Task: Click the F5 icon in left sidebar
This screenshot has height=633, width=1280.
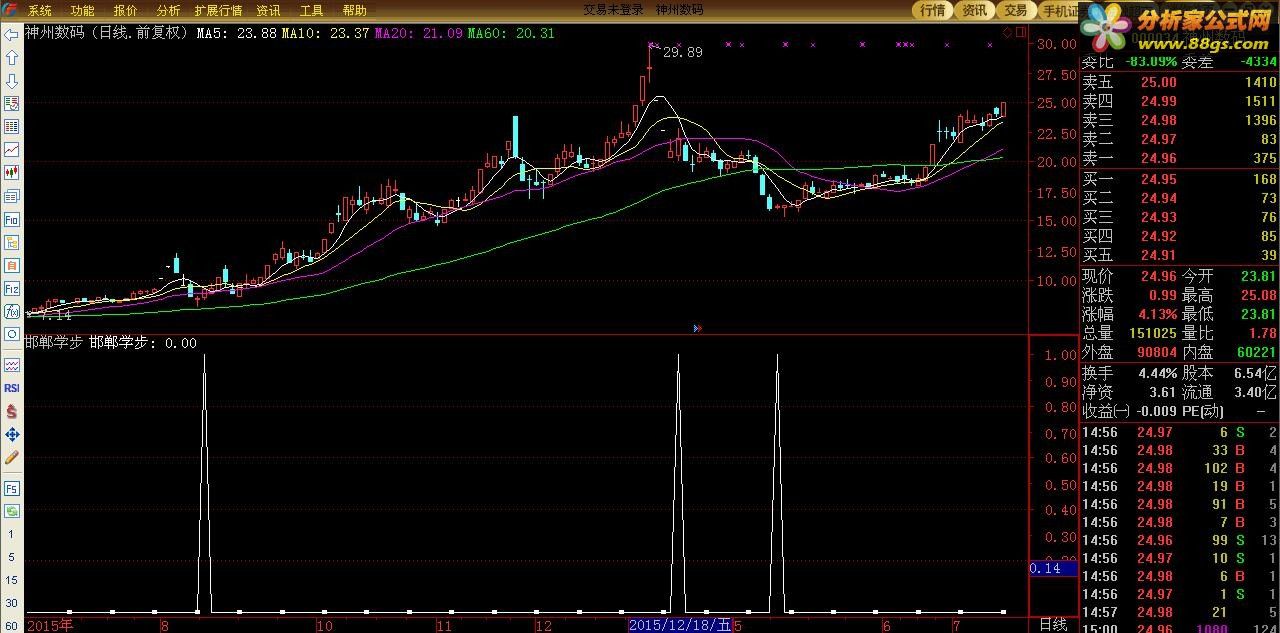Action: click(x=12, y=489)
